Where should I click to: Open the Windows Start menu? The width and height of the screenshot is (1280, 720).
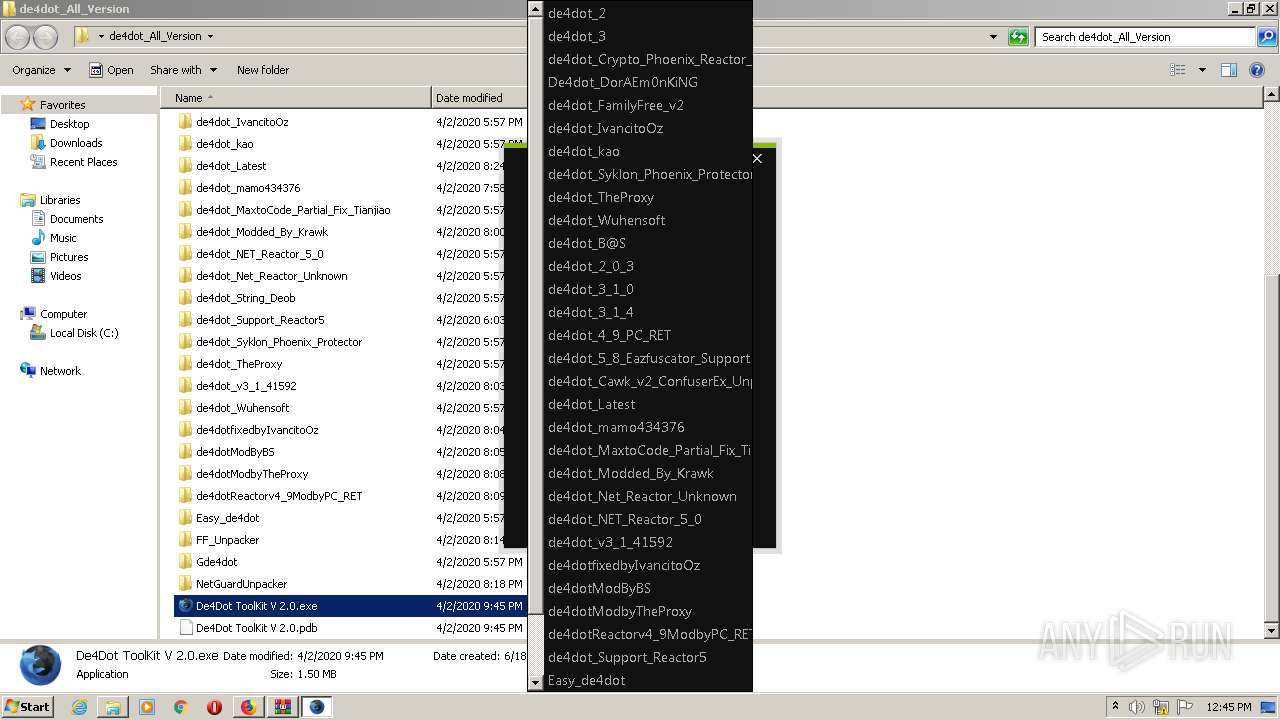pos(27,706)
